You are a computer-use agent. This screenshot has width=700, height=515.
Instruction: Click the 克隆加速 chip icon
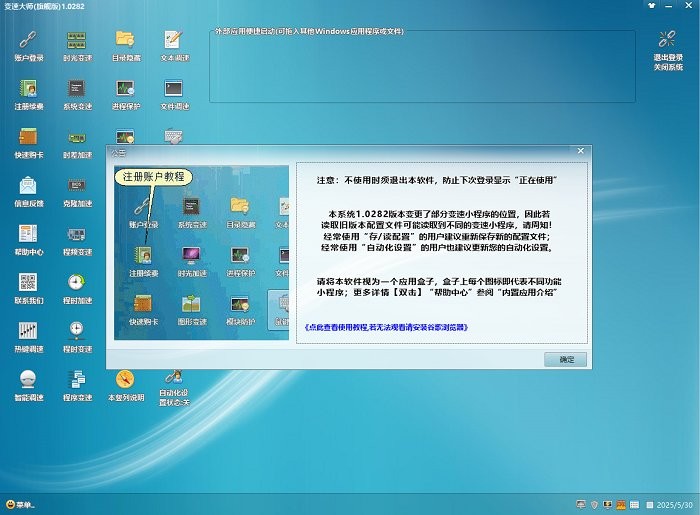coord(77,186)
